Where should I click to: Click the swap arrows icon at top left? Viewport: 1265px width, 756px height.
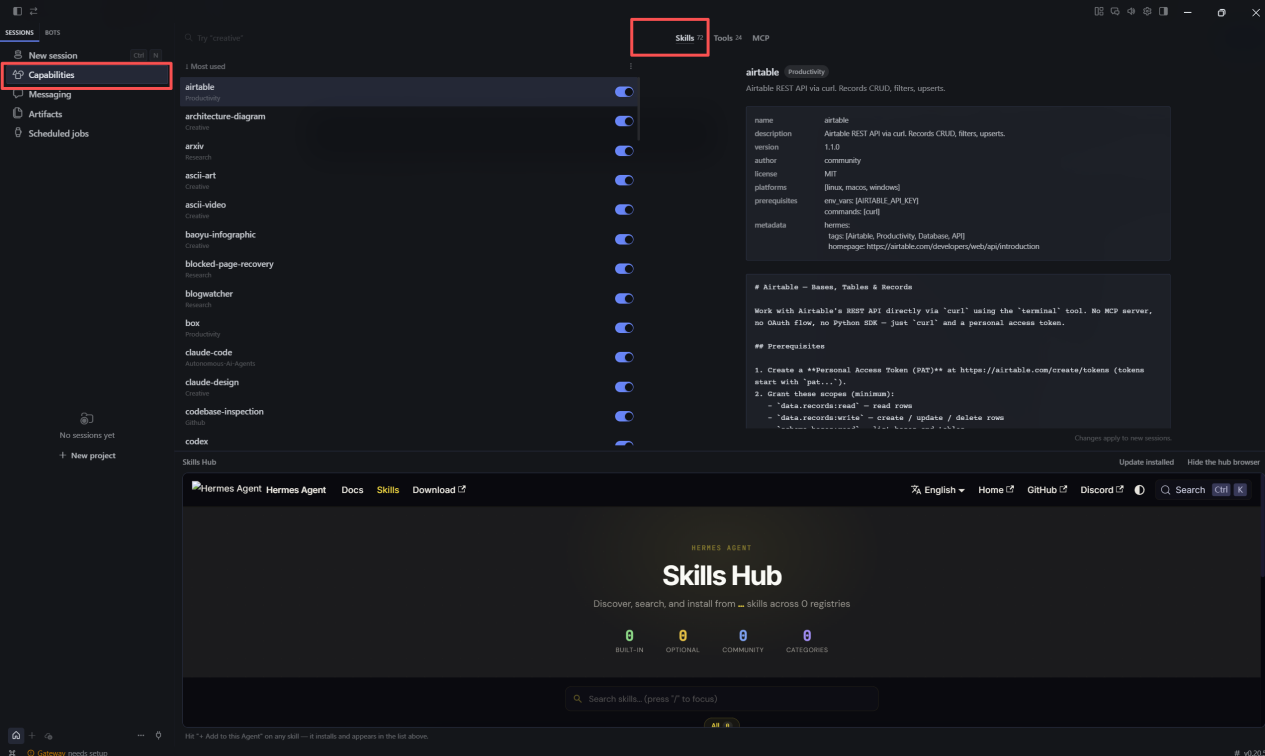coord(34,11)
